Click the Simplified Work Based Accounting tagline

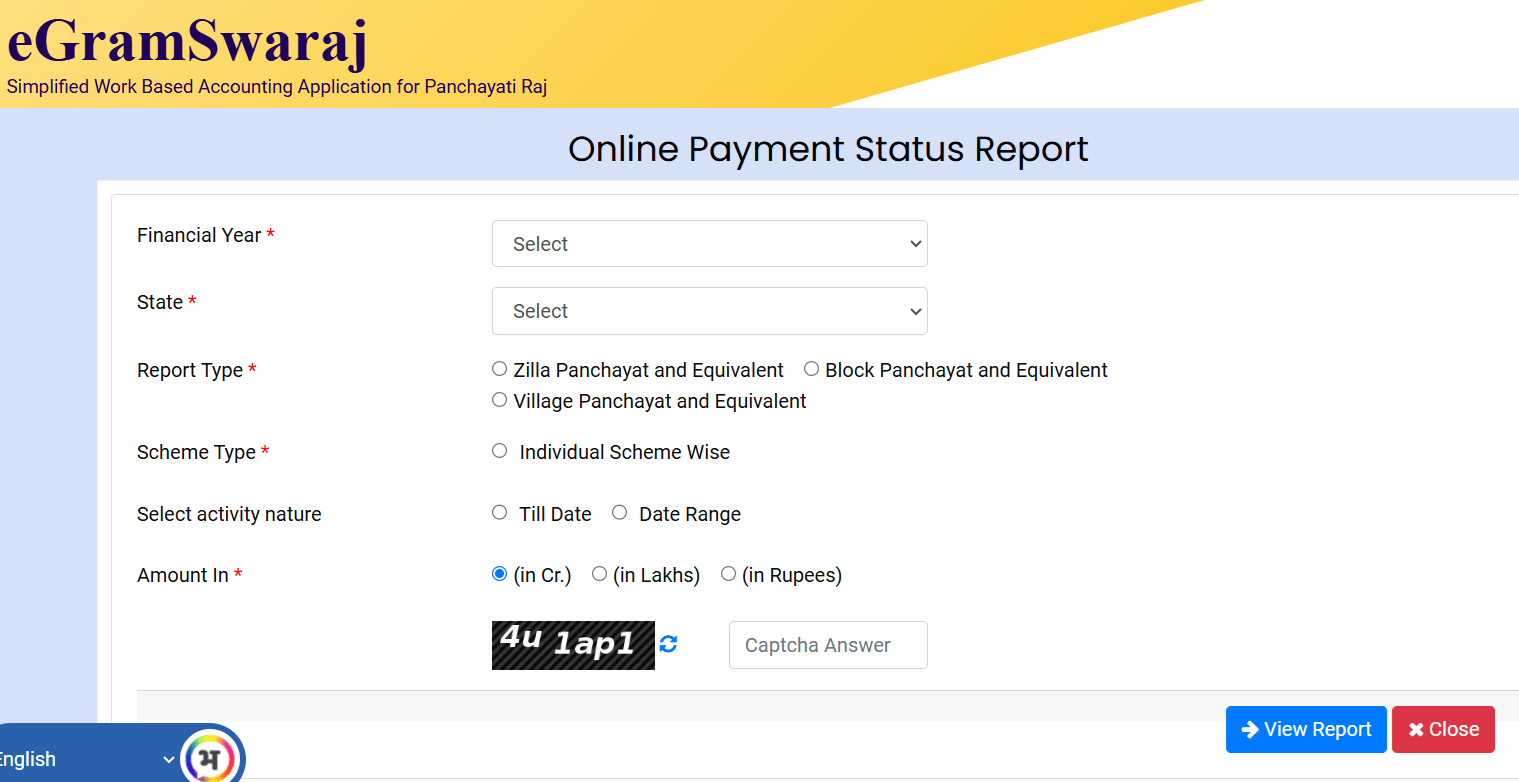277,87
